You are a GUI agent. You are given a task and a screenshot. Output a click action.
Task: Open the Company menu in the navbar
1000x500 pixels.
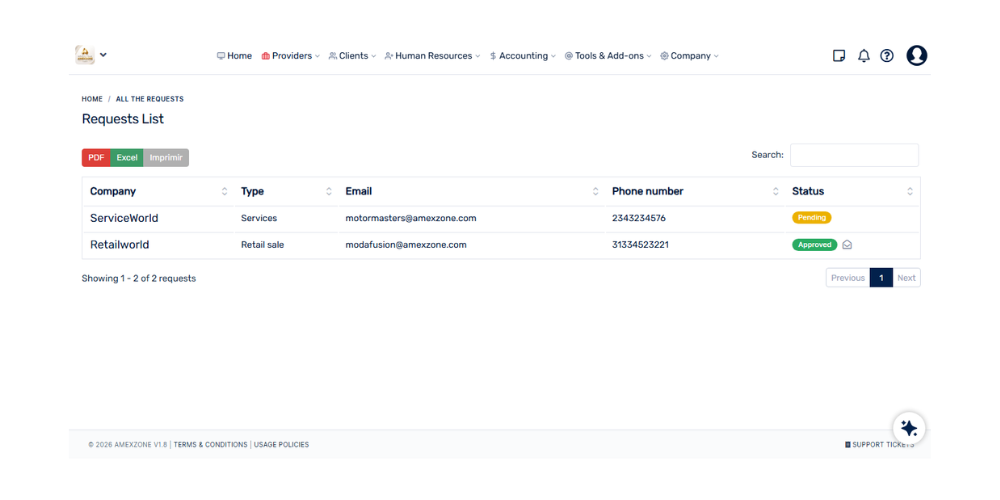coord(689,56)
